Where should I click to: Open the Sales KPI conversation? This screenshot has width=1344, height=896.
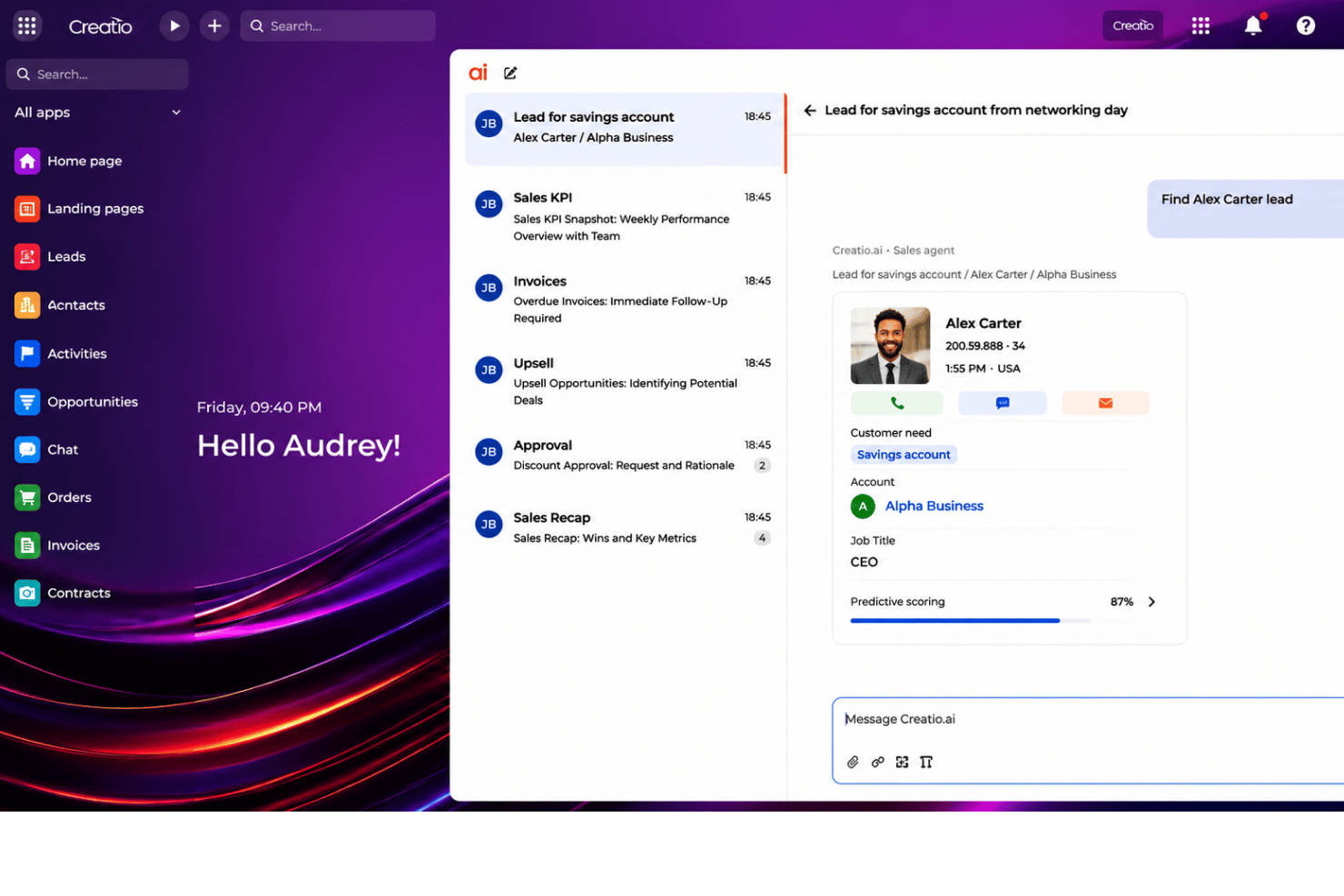coord(625,216)
